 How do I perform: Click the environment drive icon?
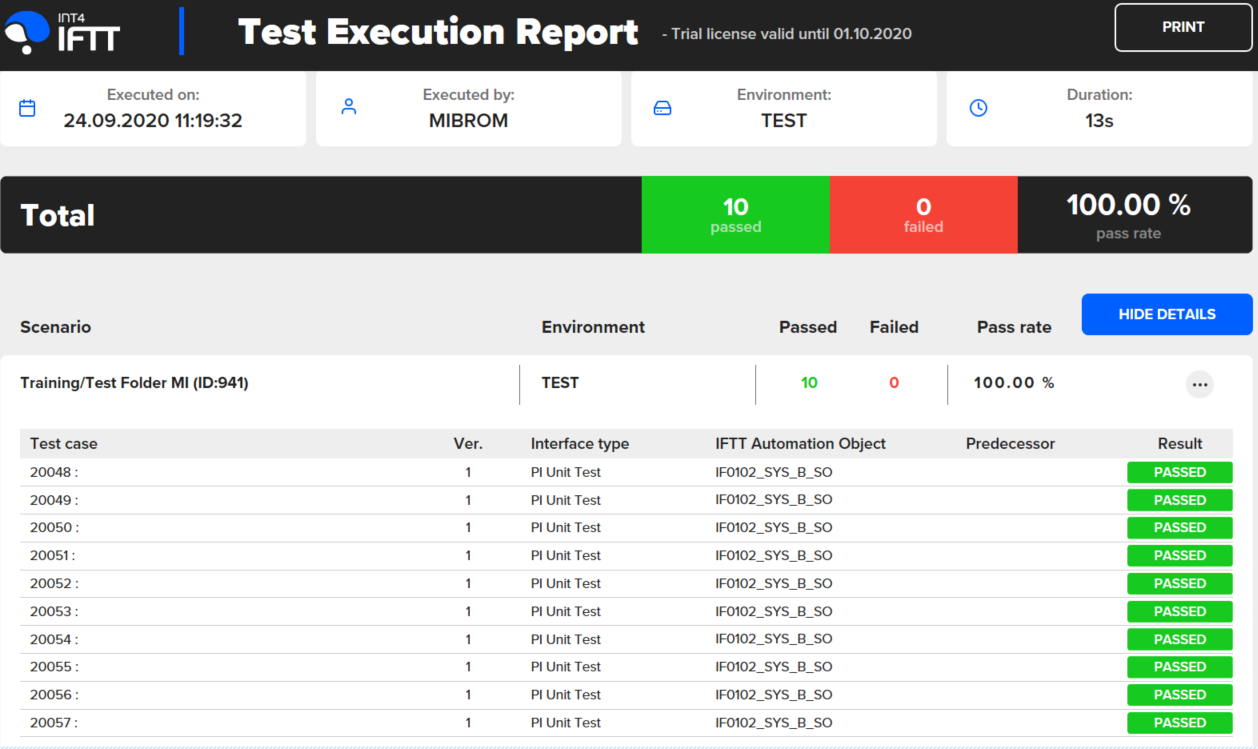(662, 108)
